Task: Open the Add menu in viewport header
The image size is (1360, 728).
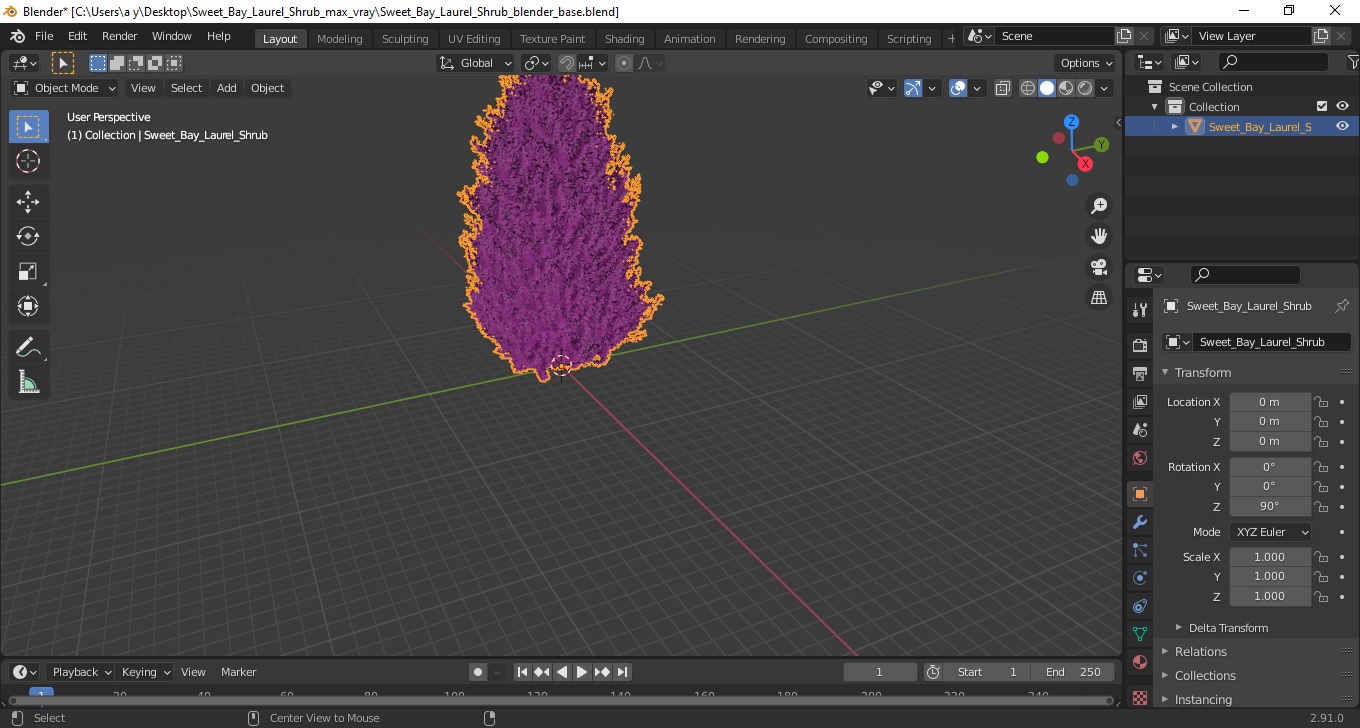Action: (227, 88)
